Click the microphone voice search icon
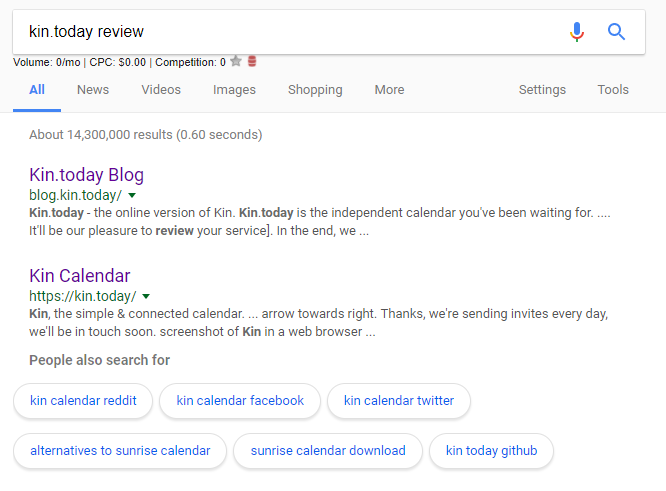 577,32
